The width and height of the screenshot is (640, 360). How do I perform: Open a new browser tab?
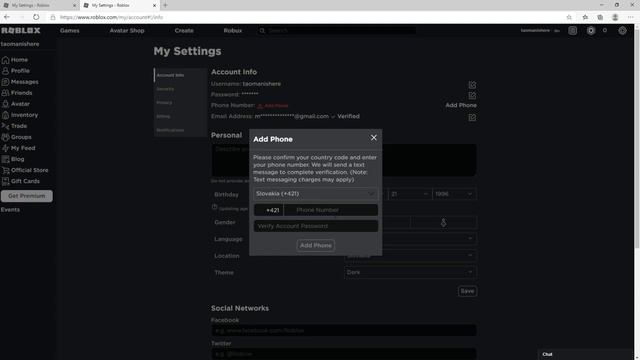coord(165,5)
